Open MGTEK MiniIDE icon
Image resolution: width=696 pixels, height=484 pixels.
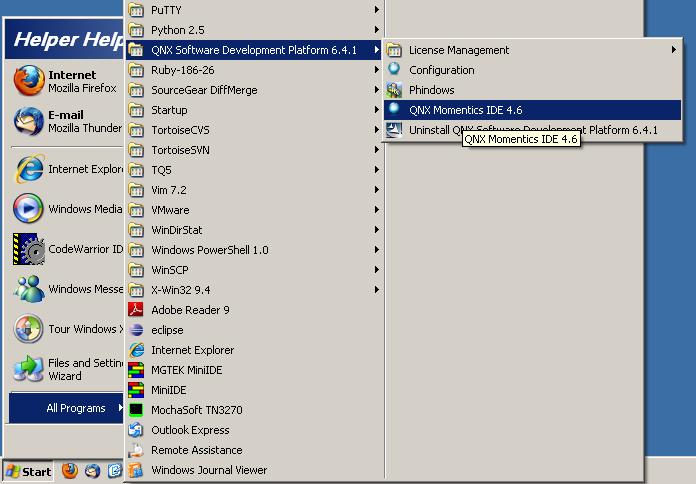coord(136,370)
